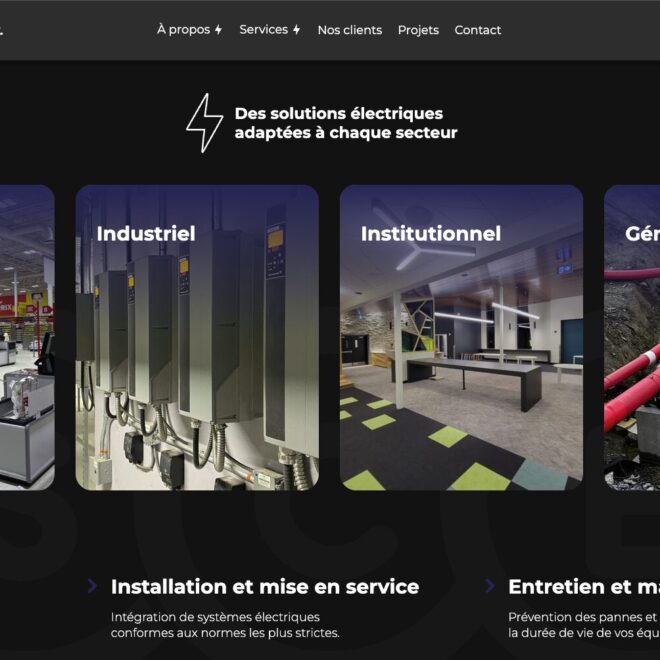
Task: Select the Institutionnel sector title
Action: [430, 234]
